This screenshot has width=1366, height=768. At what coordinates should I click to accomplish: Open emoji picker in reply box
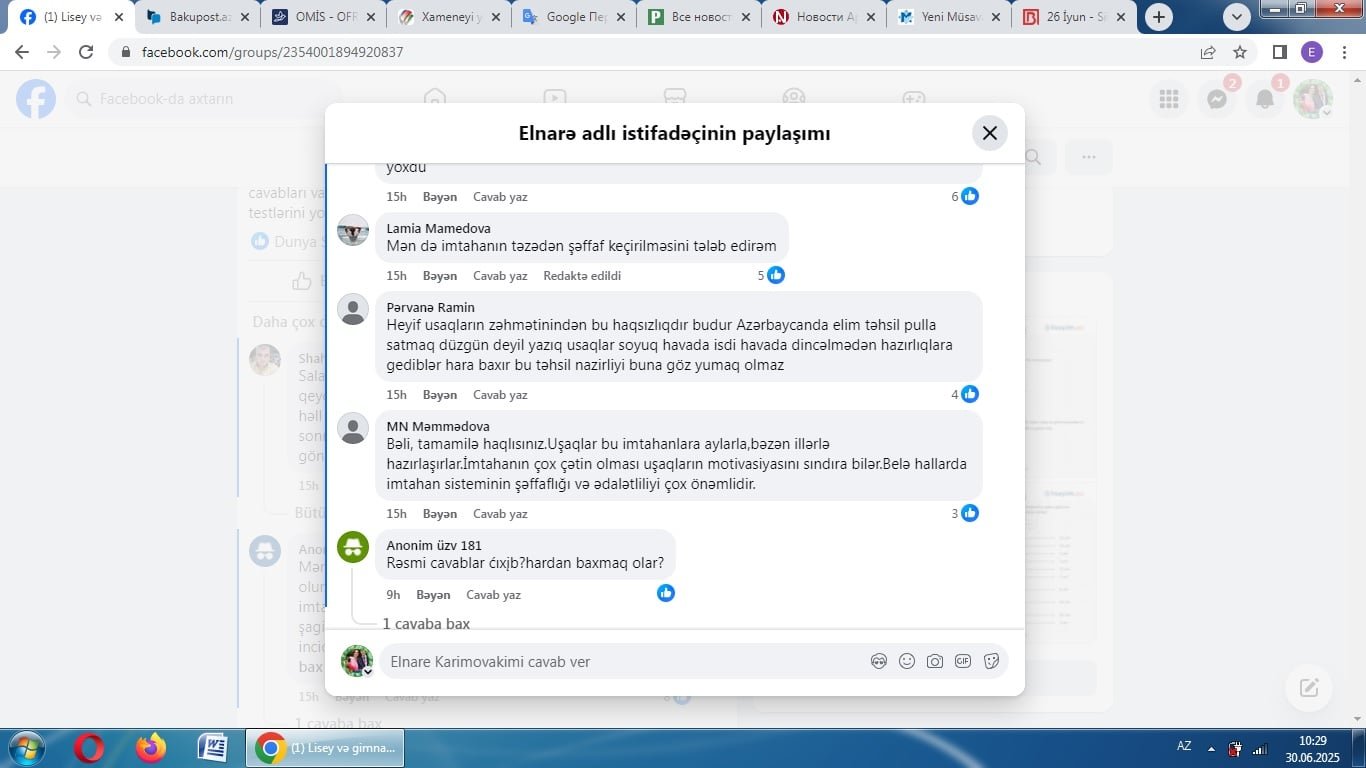coord(907,661)
